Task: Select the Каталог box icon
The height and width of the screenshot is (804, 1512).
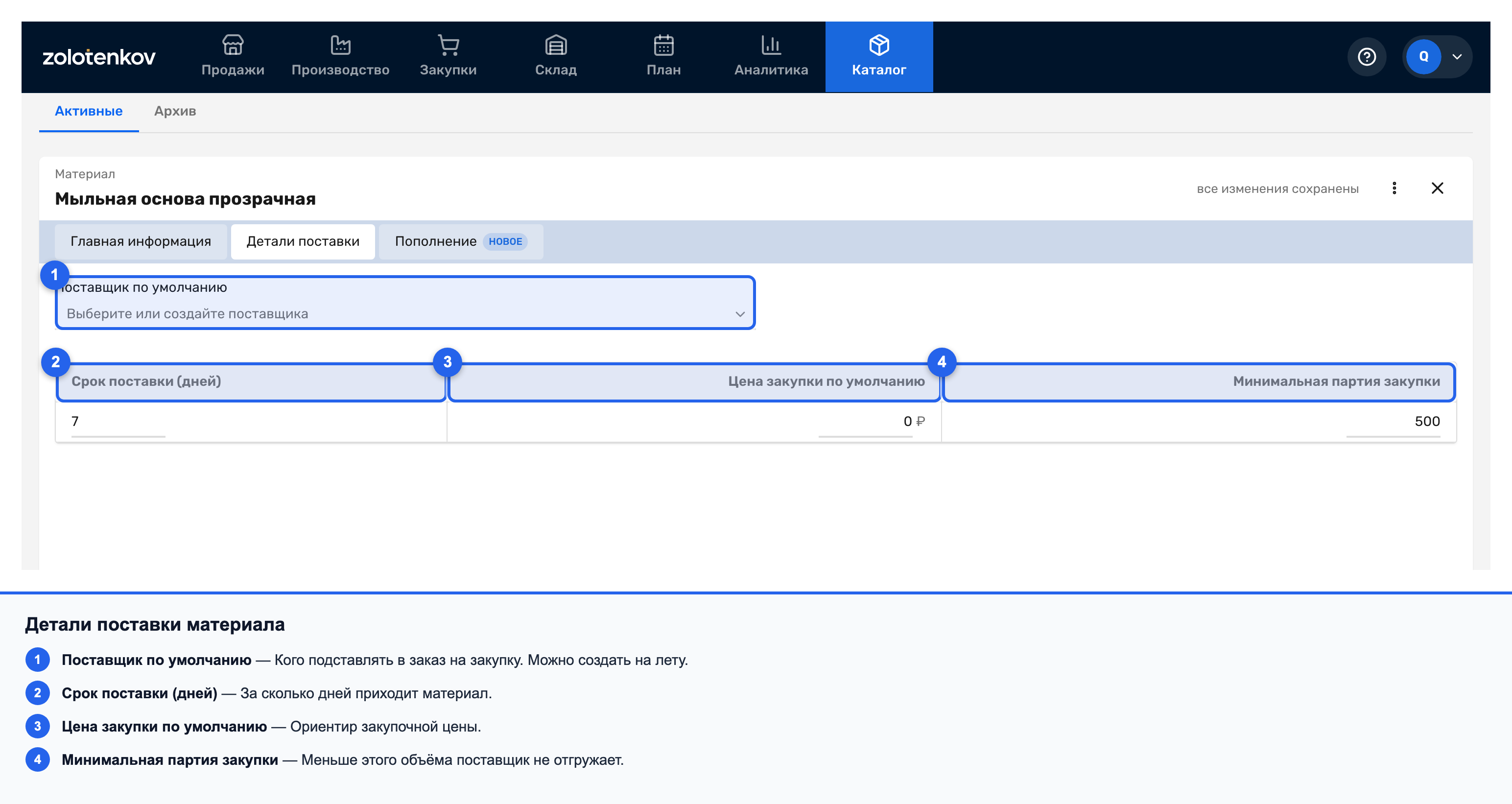Action: pos(879,45)
